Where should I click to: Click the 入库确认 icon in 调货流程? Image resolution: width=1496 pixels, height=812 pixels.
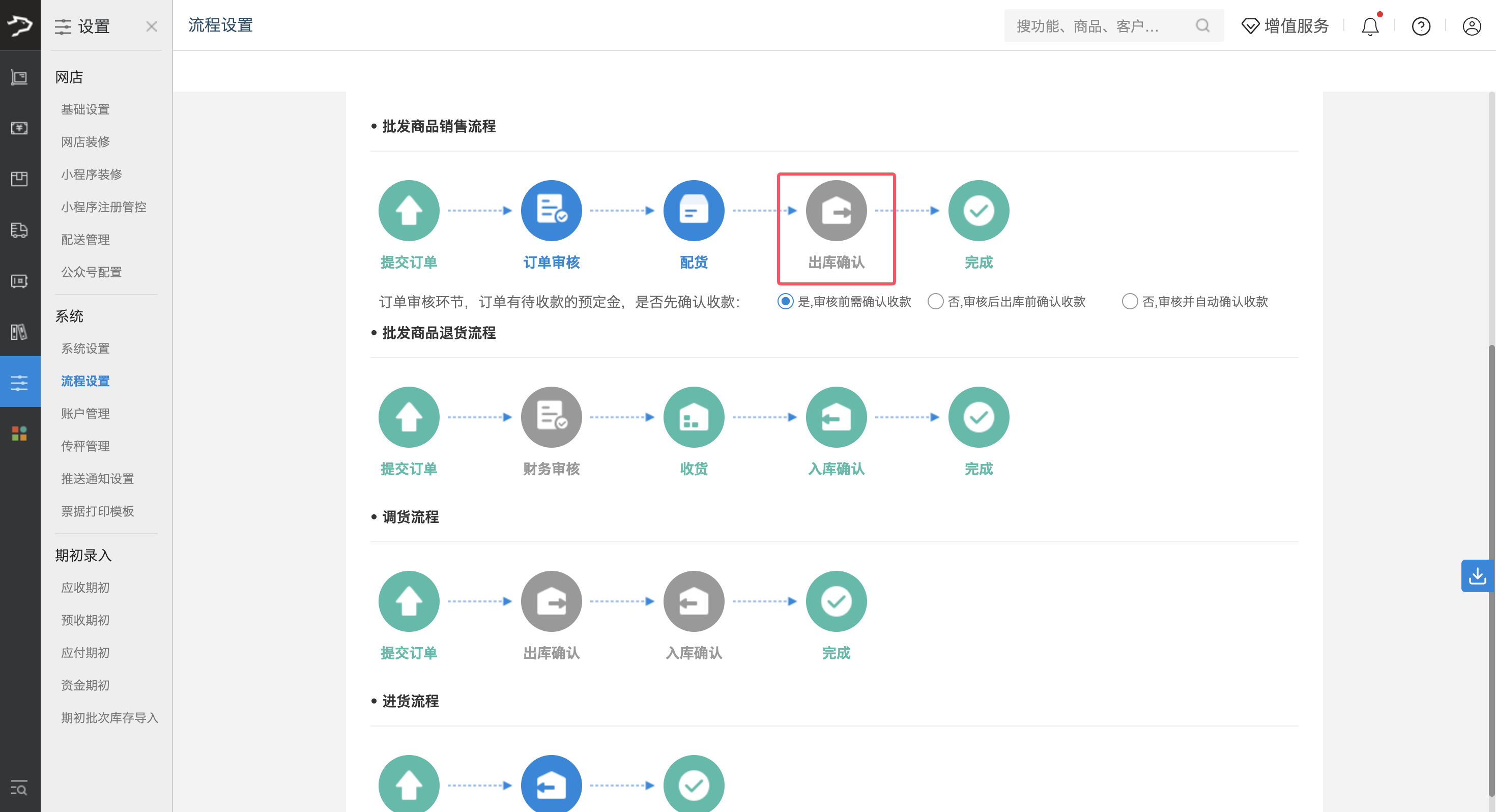tap(694, 600)
